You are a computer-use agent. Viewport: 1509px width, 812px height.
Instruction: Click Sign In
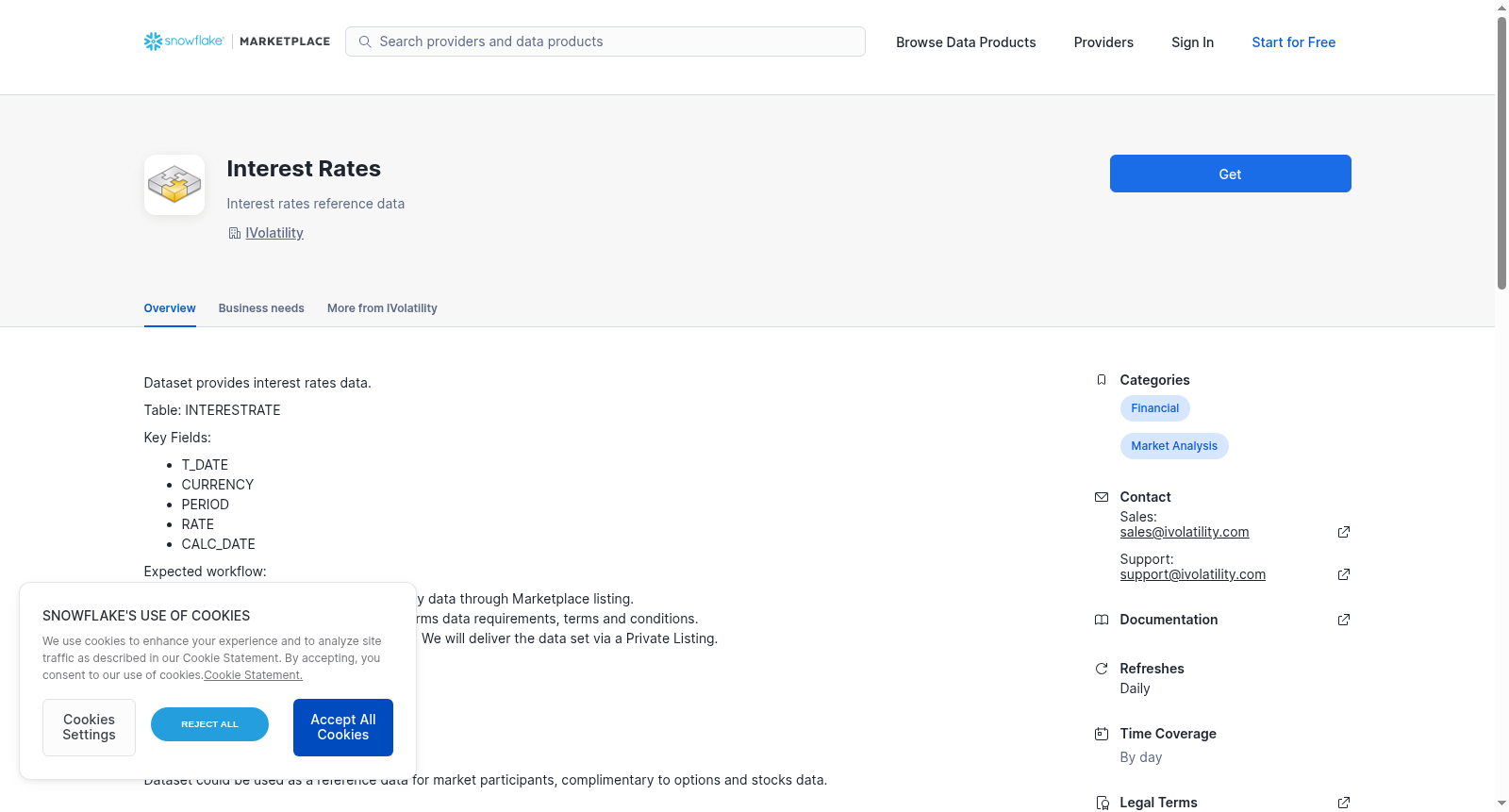1192,42
